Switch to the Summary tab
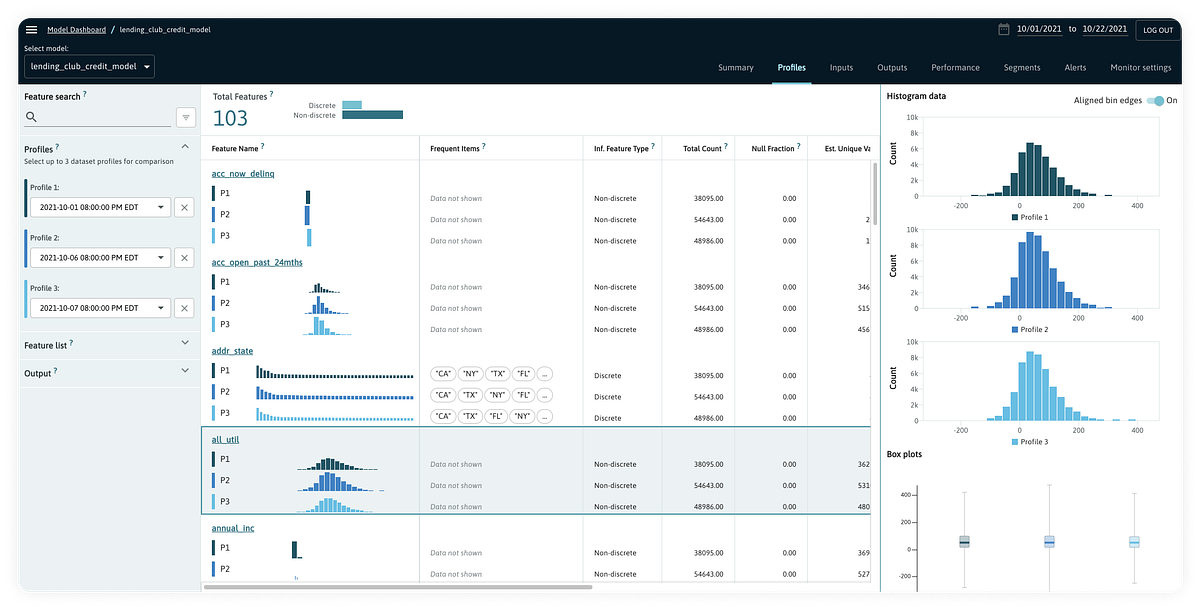This screenshot has height=610, width=1200. [x=736, y=67]
